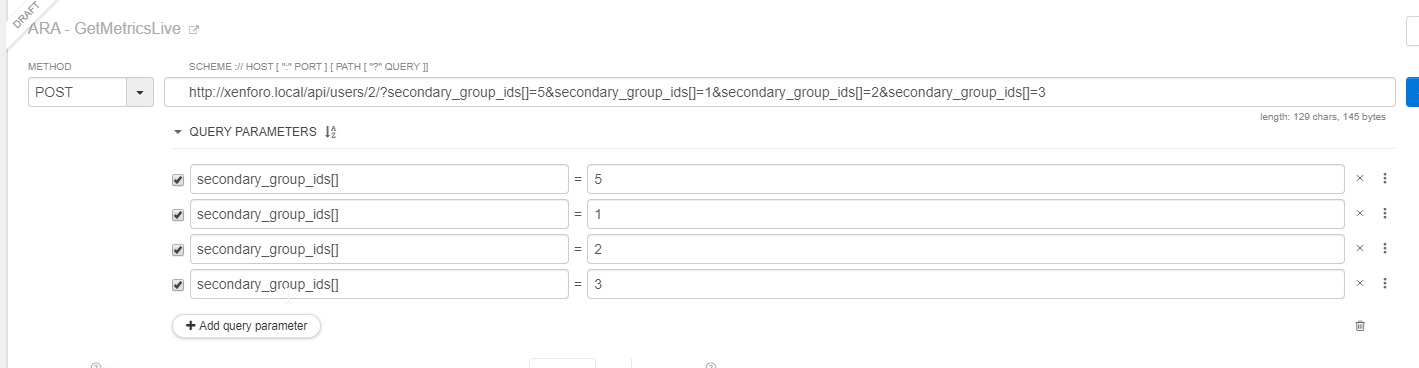Disable the parameter with value 1
Viewport: 1419px width, 368px height.
178,215
